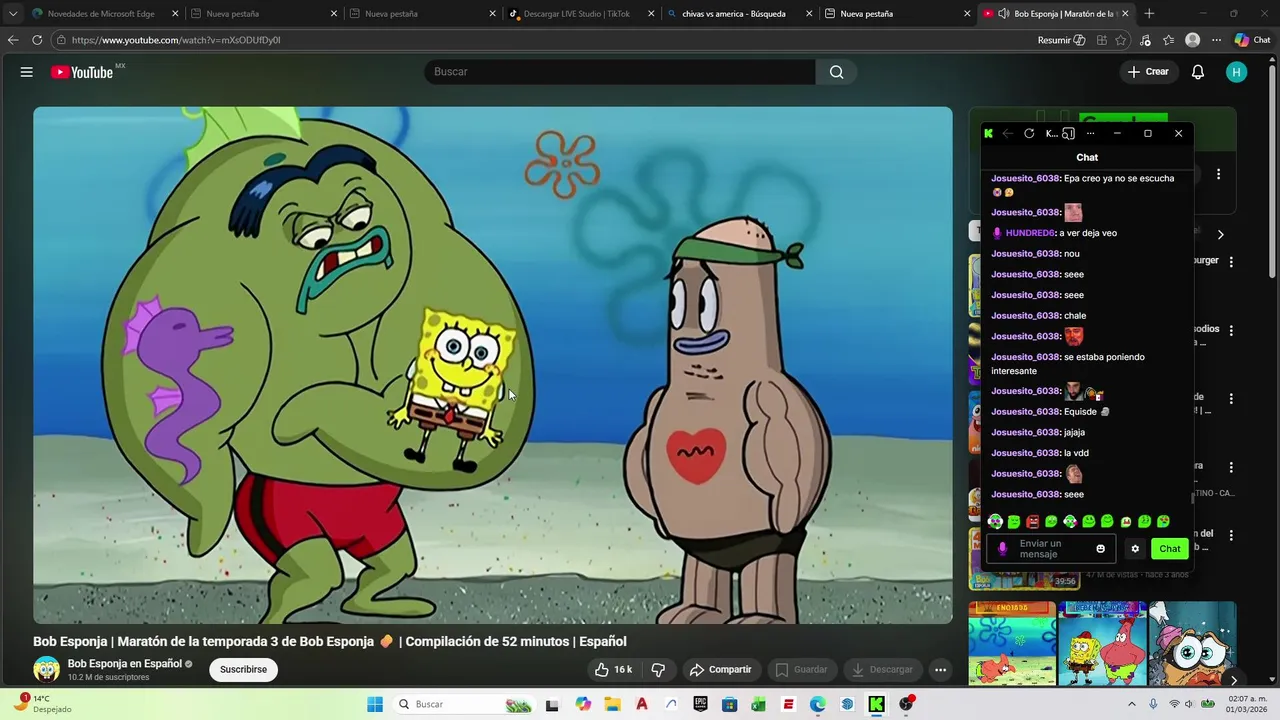Reload the YouTube page in Edge

pos(37,40)
